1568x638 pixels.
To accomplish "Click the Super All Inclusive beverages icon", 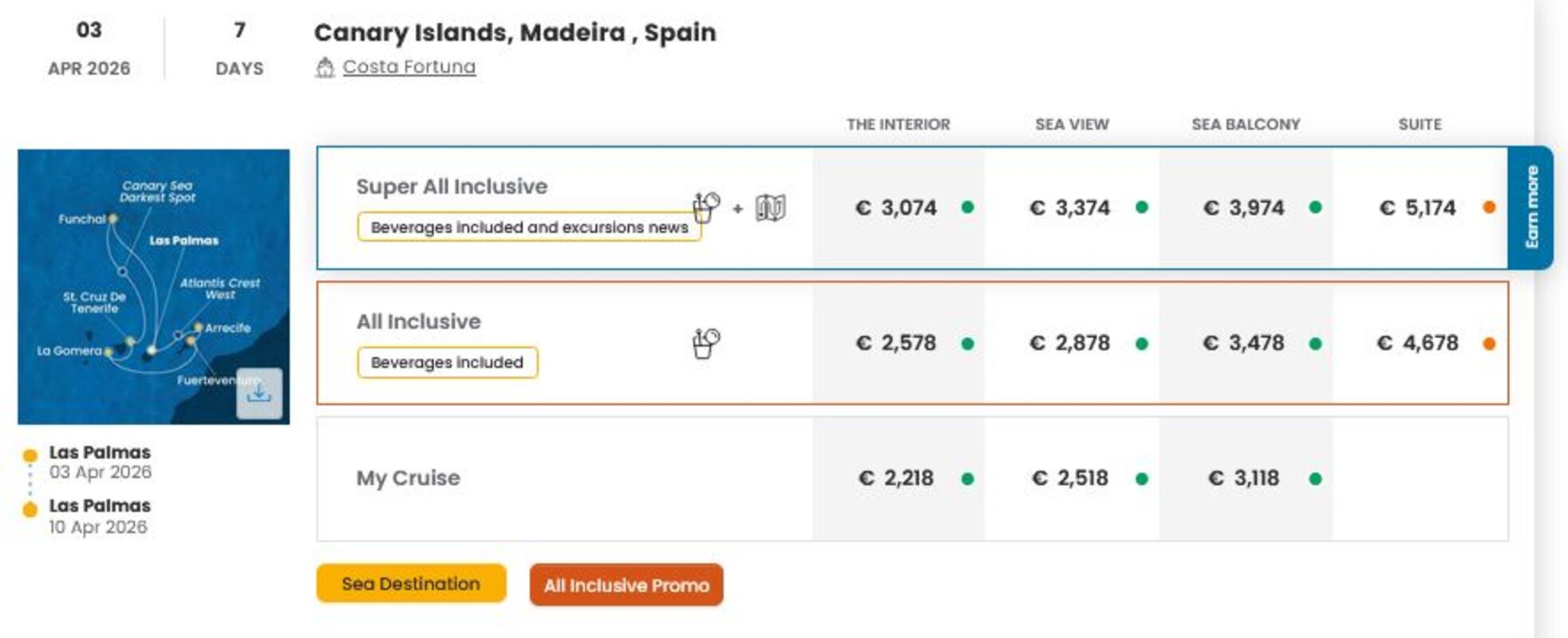I will click(705, 208).
